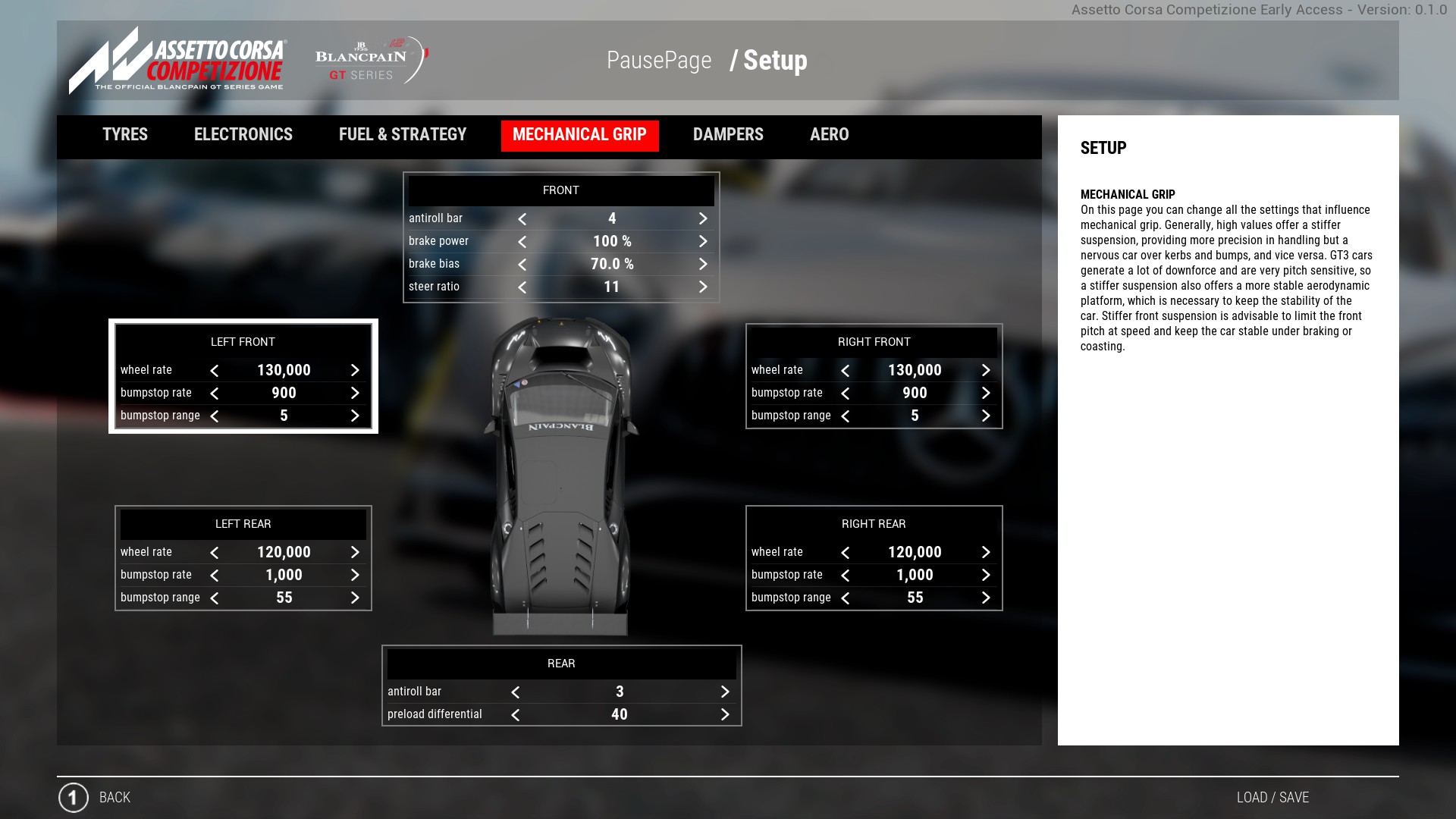This screenshot has height=819, width=1456.
Task: Decrease left front bumpstop rate
Action: point(215,393)
